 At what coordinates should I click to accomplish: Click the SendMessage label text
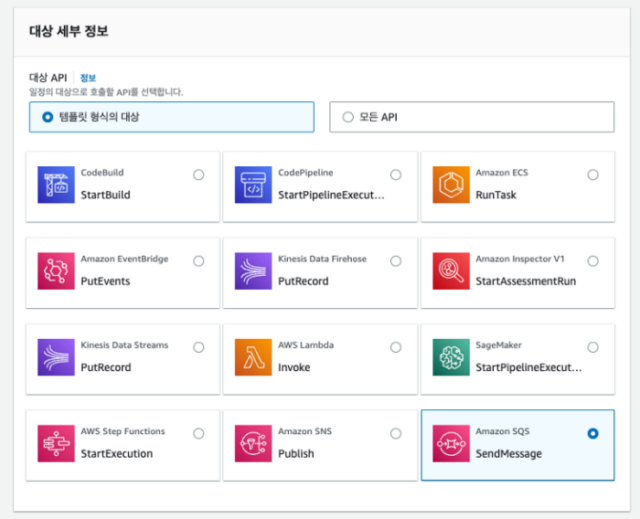(509, 453)
